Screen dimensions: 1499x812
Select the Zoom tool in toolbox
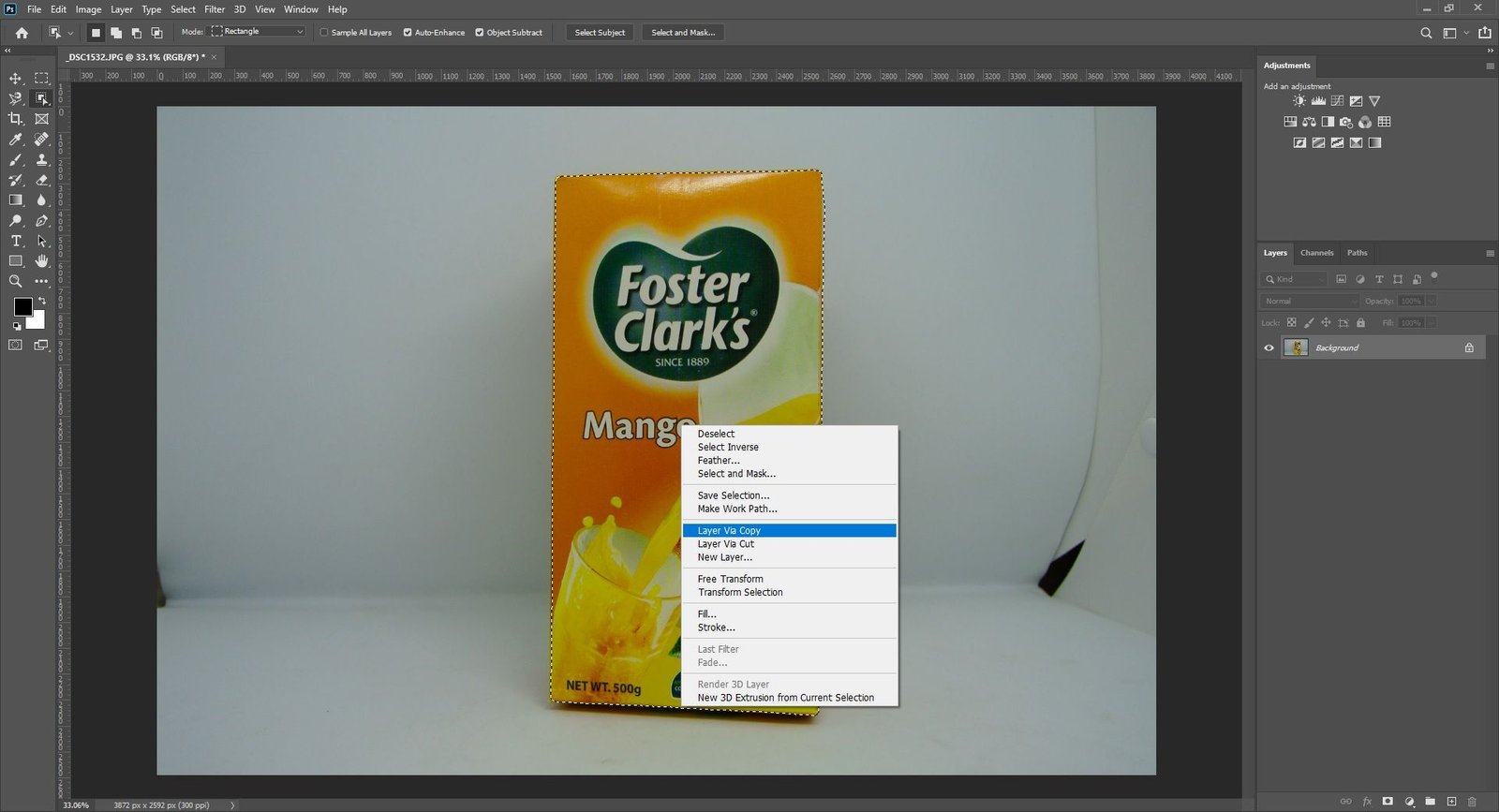15,281
